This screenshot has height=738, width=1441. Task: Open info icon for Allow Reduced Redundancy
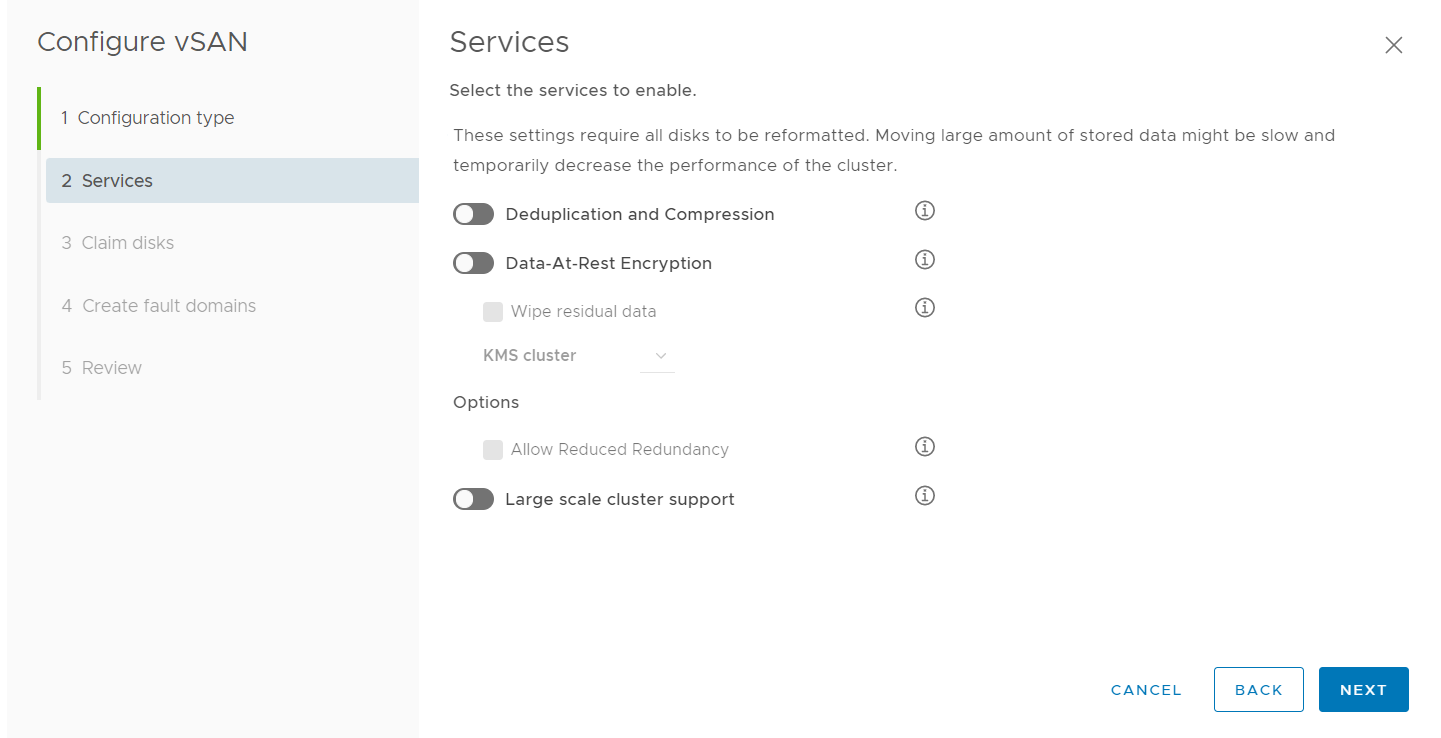925,447
